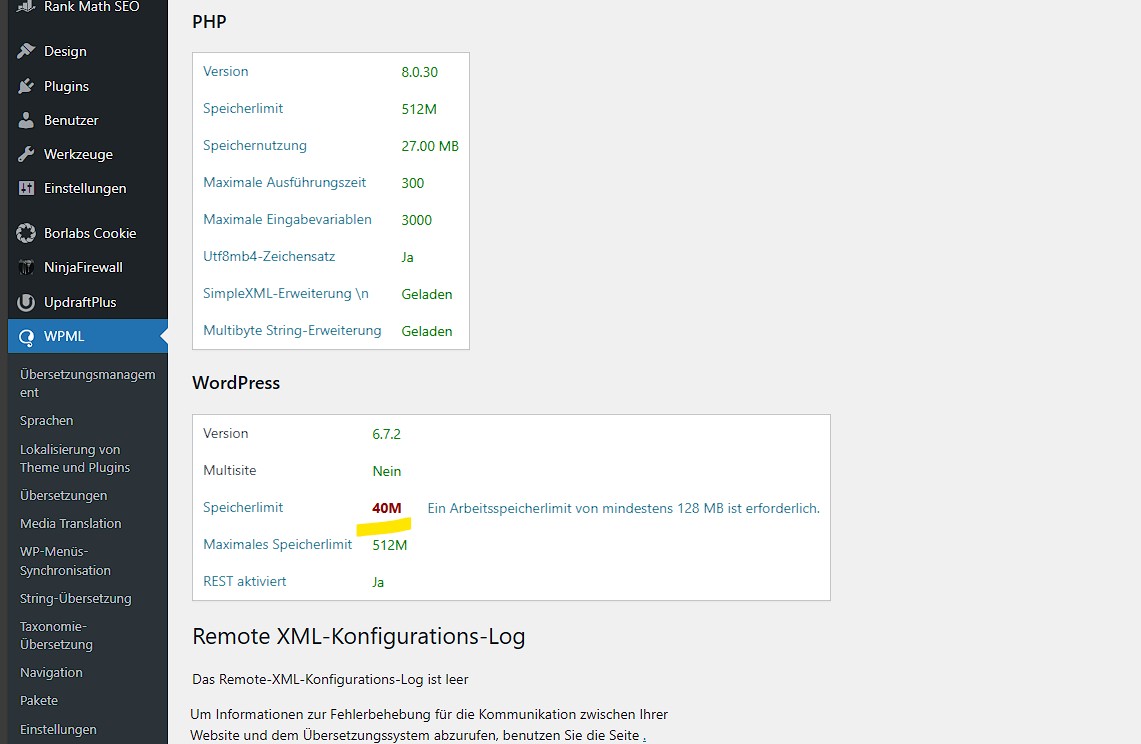Click the Plugins plug icon
Viewport: 1141px width, 744px height.
tap(26, 86)
